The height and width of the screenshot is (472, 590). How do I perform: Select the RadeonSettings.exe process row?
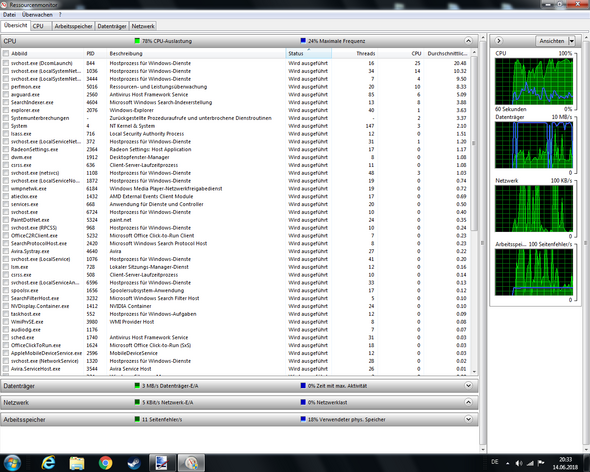236,149
